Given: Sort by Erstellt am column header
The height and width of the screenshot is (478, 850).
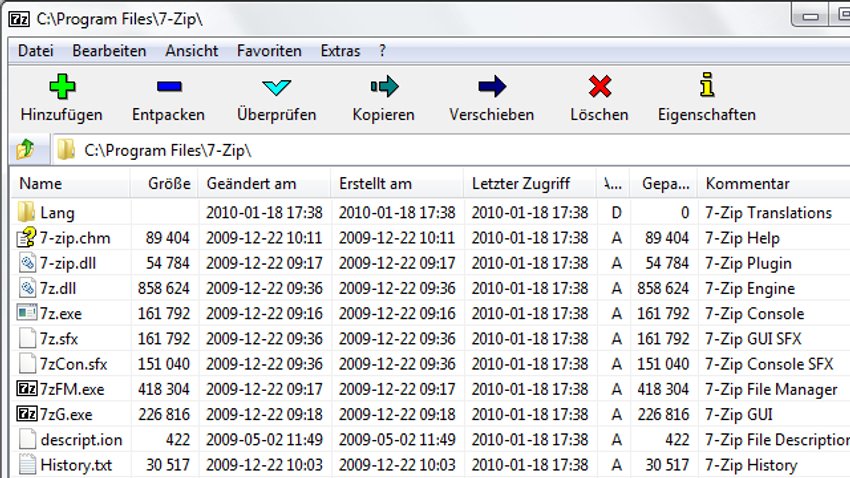Looking at the screenshot, I should [x=397, y=184].
